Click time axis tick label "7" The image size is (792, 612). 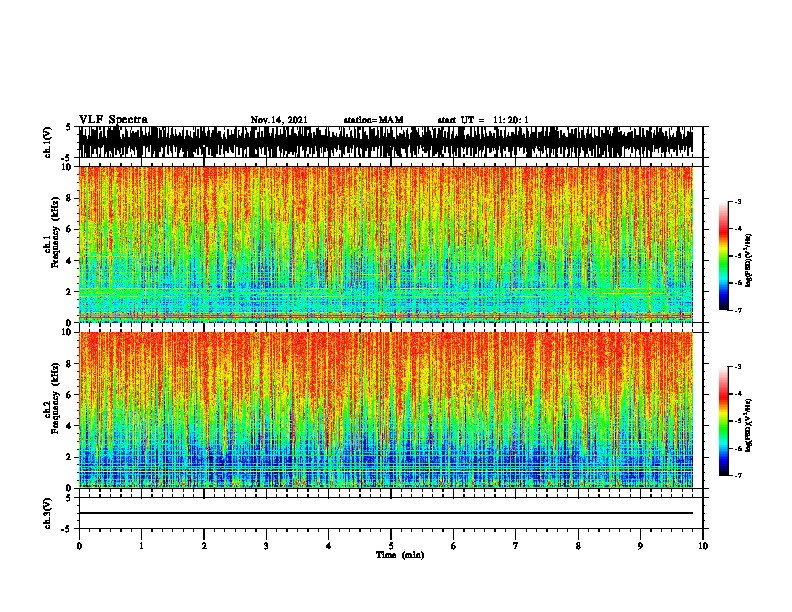click(x=516, y=546)
